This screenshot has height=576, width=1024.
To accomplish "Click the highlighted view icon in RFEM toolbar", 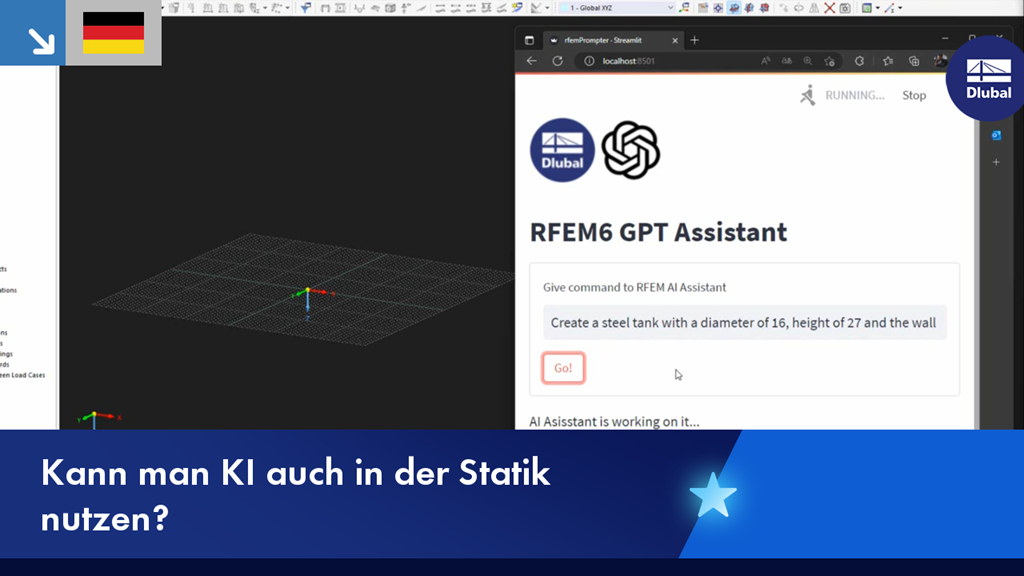I will click(x=733, y=8).
